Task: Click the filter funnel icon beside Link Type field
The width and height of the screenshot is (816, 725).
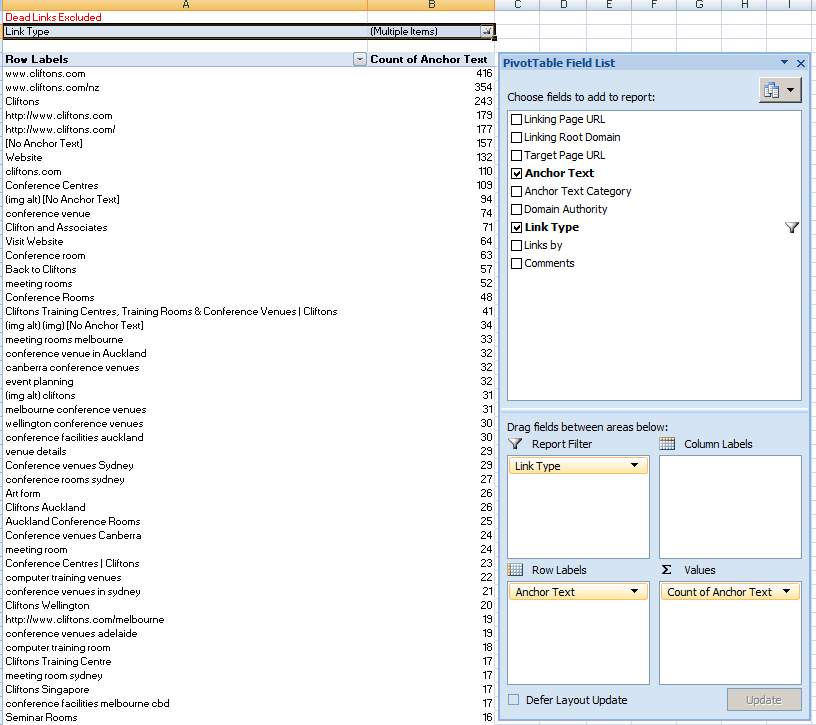Action: tap(791, 228)
